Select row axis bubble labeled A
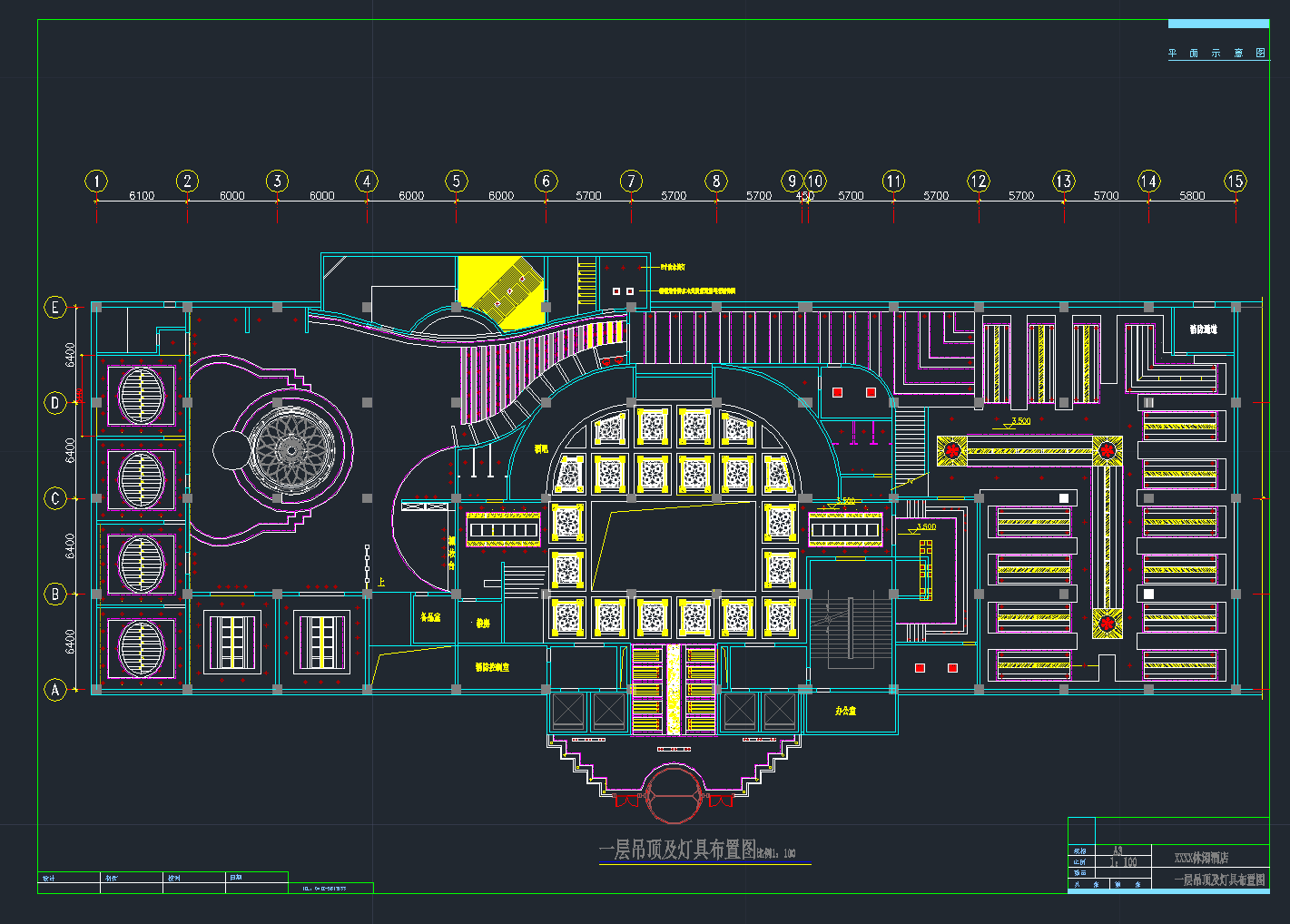This screenshot has width=1290, height=924. [55, 690]
